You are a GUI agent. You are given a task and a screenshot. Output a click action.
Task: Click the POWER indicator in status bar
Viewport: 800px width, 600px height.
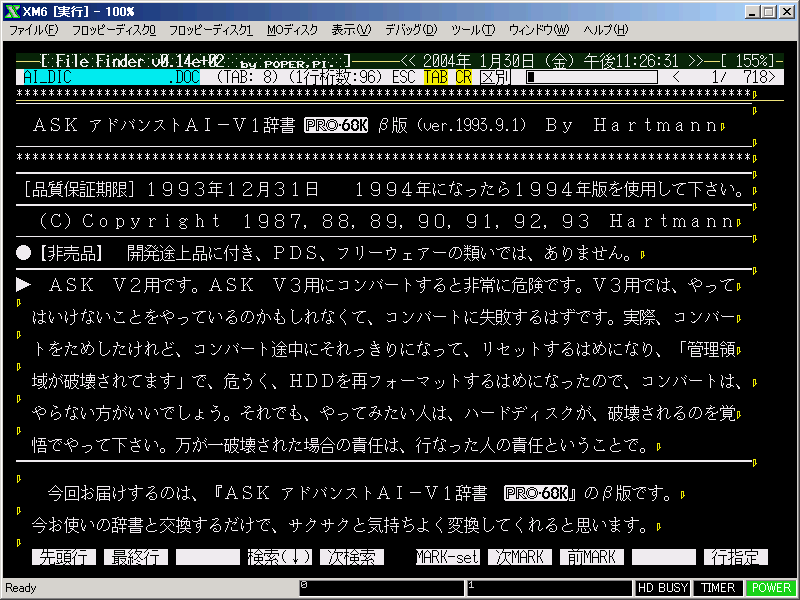pos(771,588)
